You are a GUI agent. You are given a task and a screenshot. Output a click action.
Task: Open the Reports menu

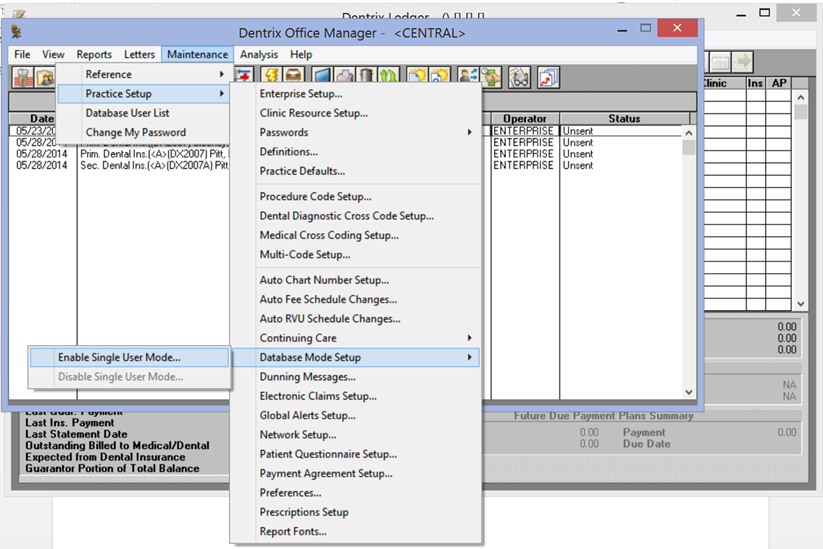point(94,55)
